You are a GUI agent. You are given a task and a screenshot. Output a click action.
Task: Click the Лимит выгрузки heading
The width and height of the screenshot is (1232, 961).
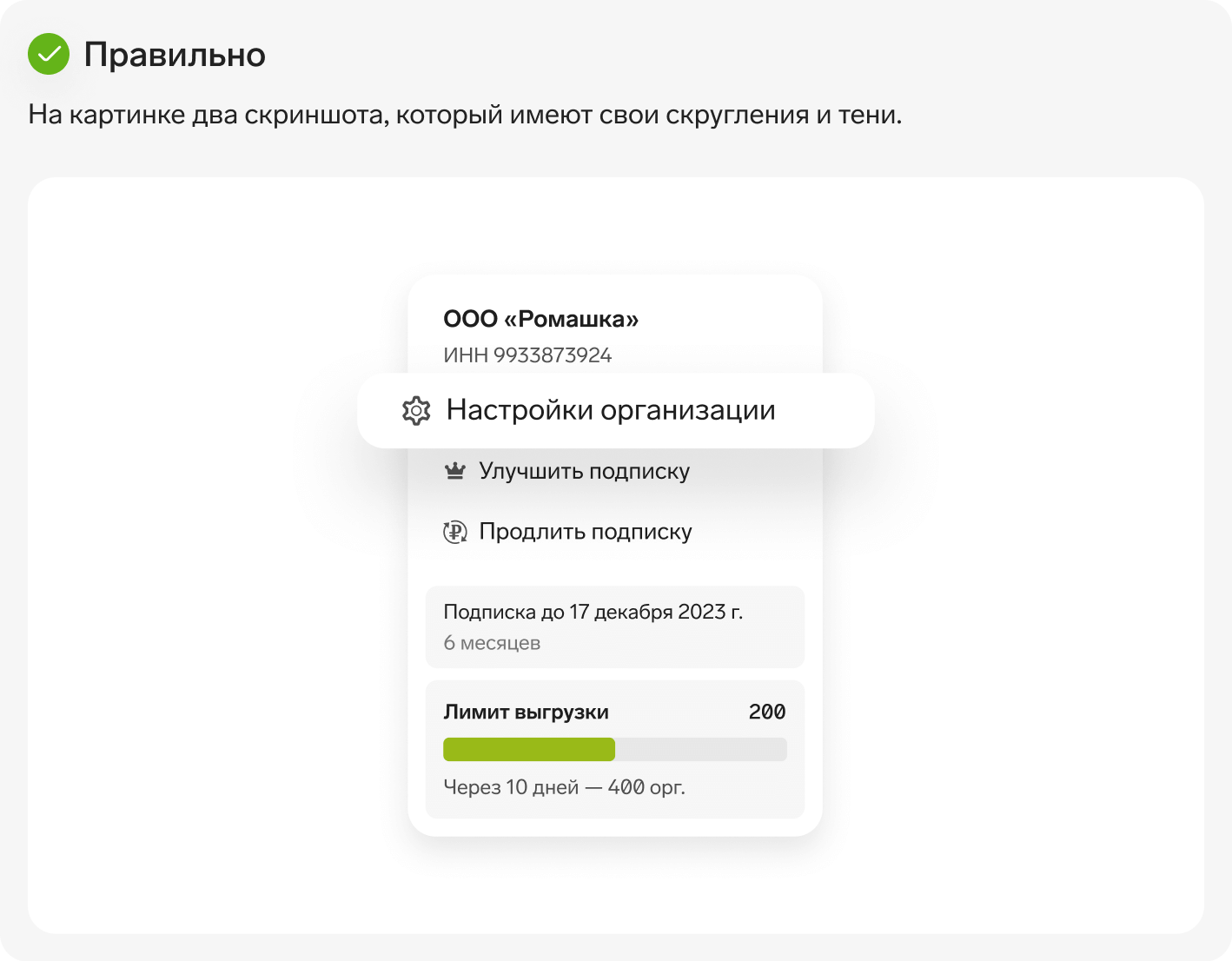point(526,712)
